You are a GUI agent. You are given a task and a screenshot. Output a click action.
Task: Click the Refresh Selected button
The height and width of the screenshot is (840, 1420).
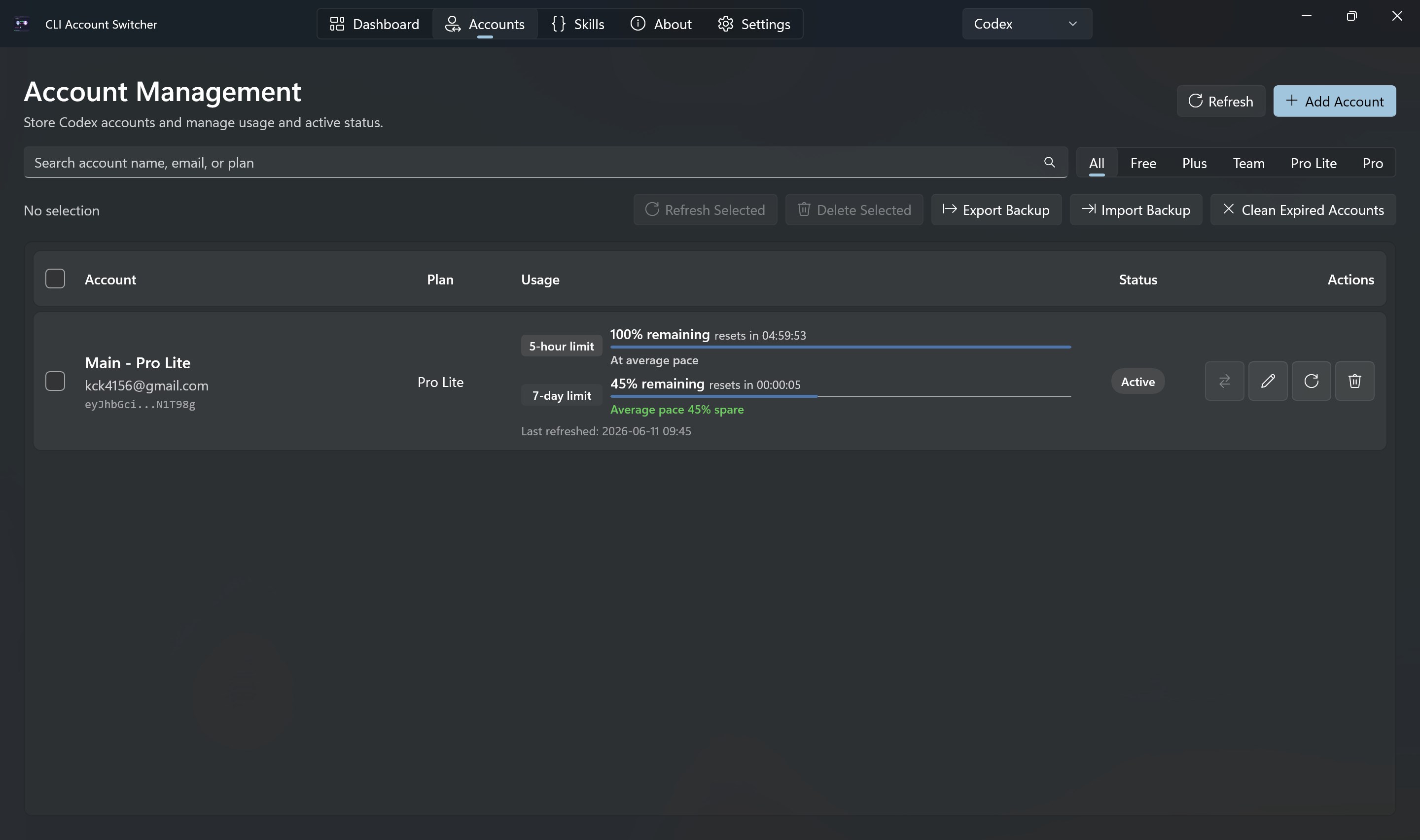pos(705,210)
